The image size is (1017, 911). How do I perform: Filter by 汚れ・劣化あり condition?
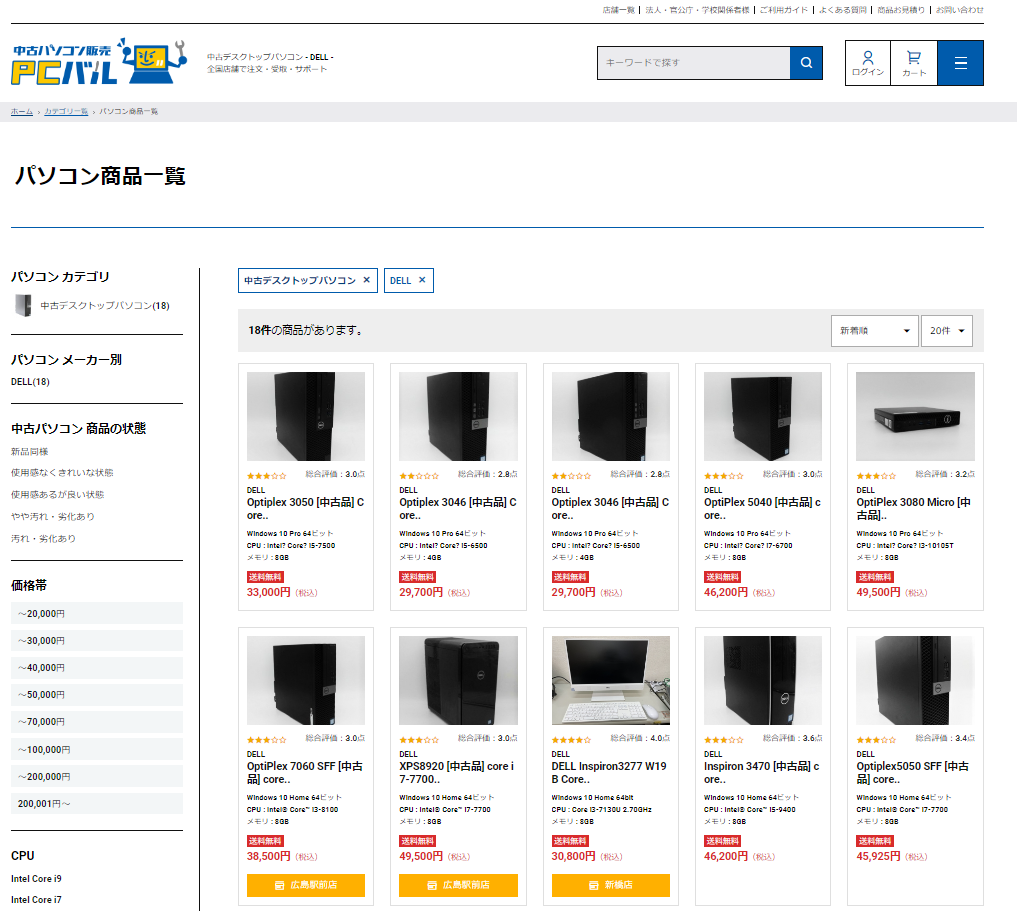[x=43, y=539]
